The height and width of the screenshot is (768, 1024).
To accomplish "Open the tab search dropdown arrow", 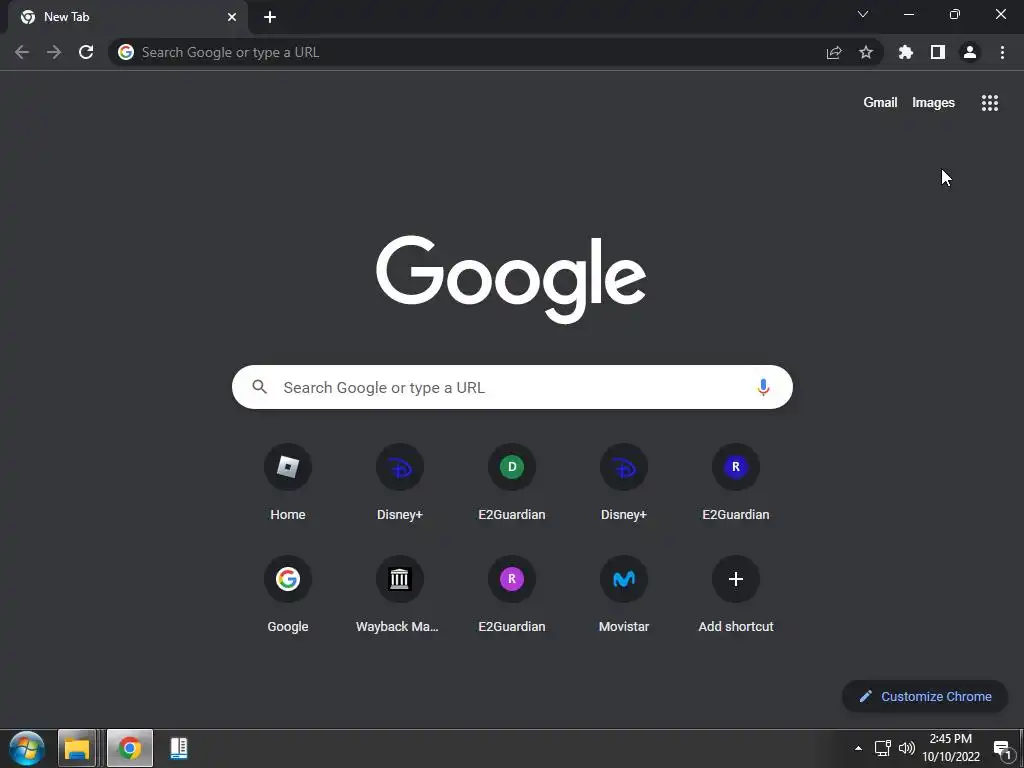I will (863, 14).
